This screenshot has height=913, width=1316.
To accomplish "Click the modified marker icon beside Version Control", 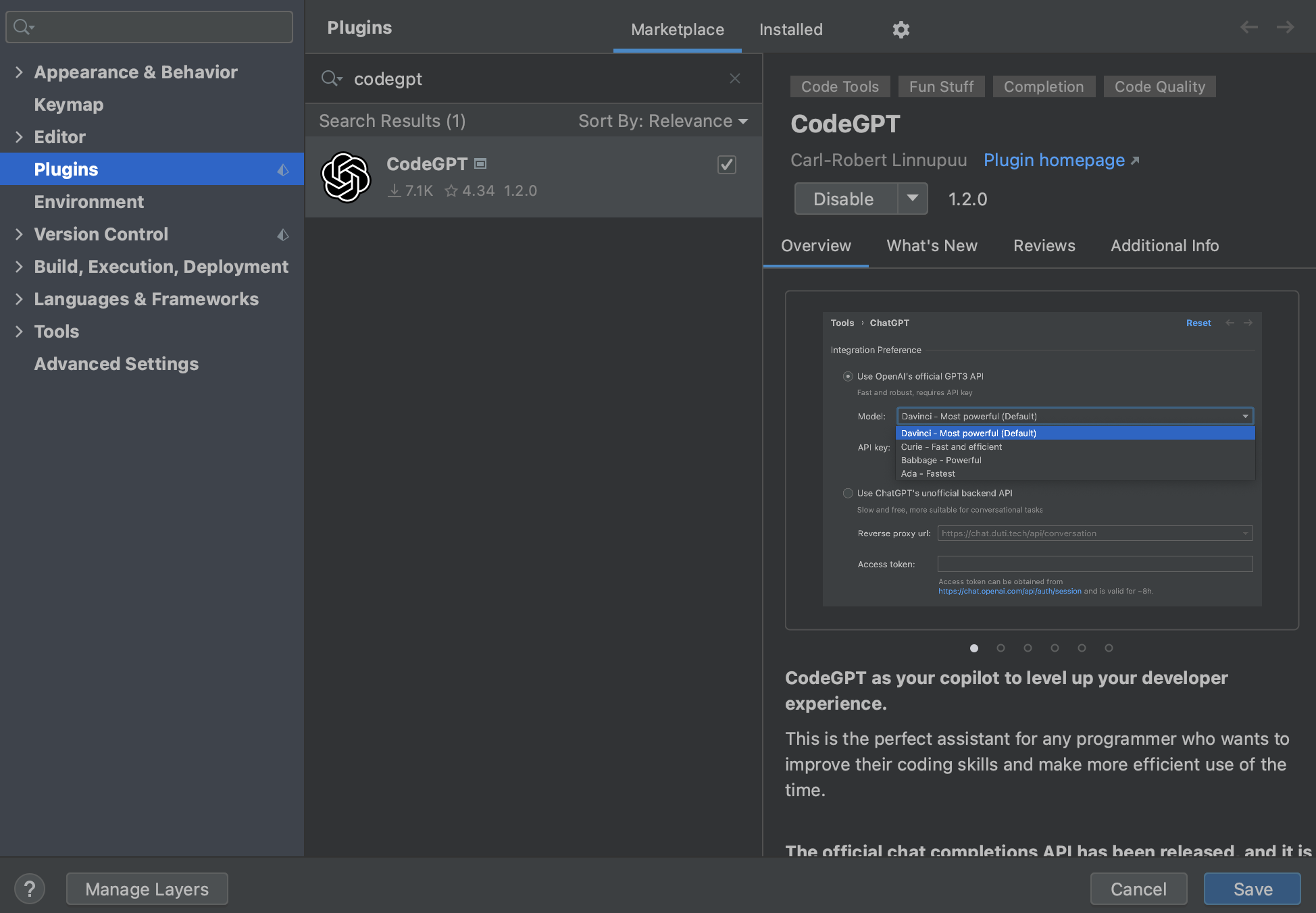I will pyautogui.click(x=283, y=235).
